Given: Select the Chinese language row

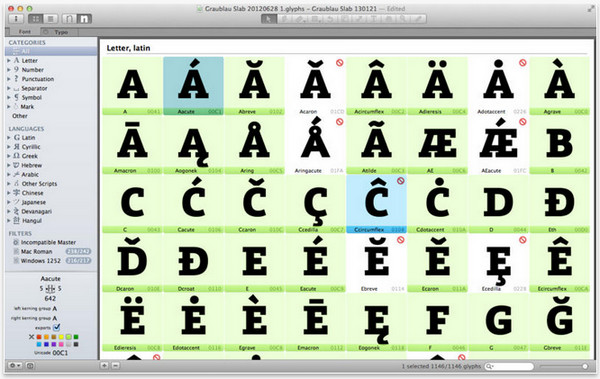Looking at the screenshot, I should pyautogui.click(x=51, y=193).
